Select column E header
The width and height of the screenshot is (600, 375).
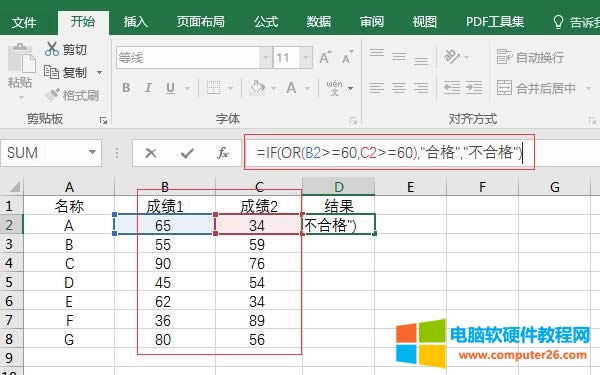(x=411, y=187)
